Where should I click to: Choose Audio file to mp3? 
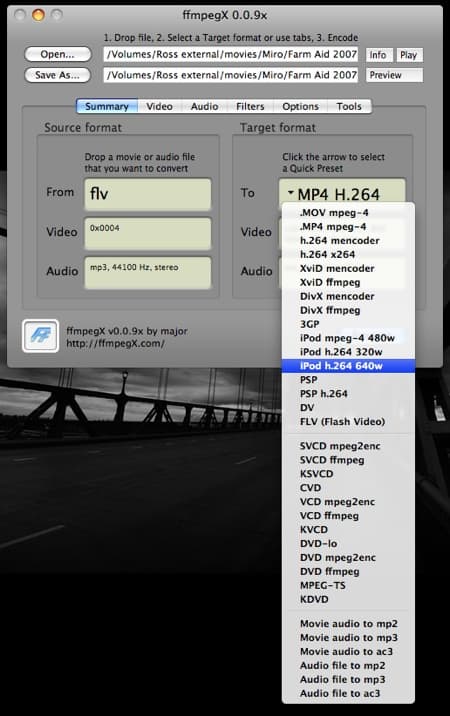pyautogui.click(x=348, y=679)
